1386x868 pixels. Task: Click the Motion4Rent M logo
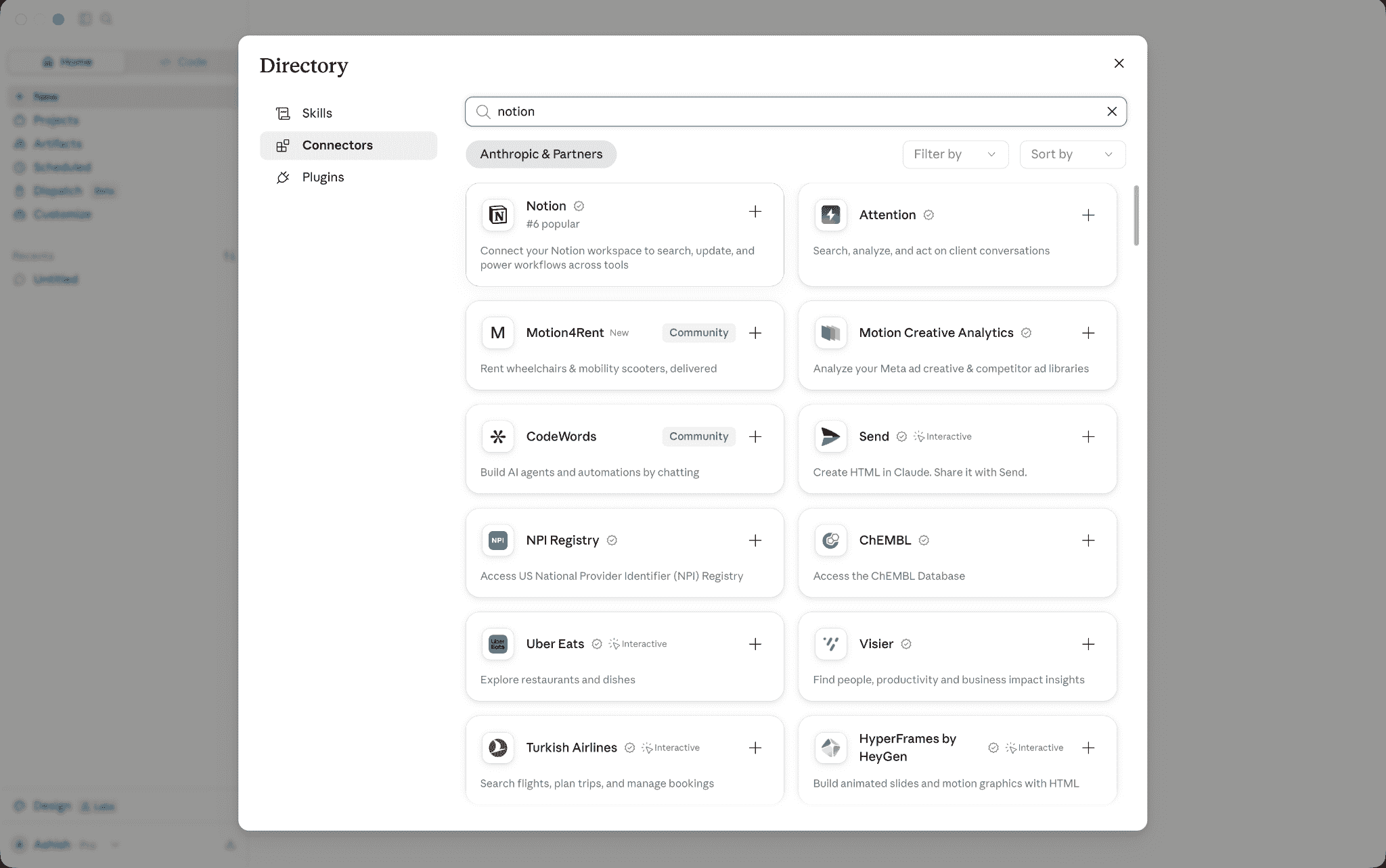point(497,332)
